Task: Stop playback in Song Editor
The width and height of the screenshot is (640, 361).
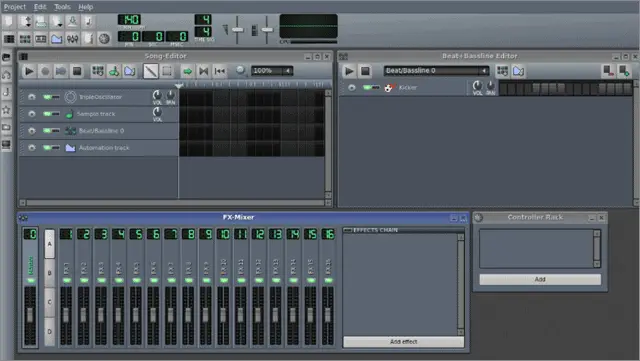Action: [77, 71]
